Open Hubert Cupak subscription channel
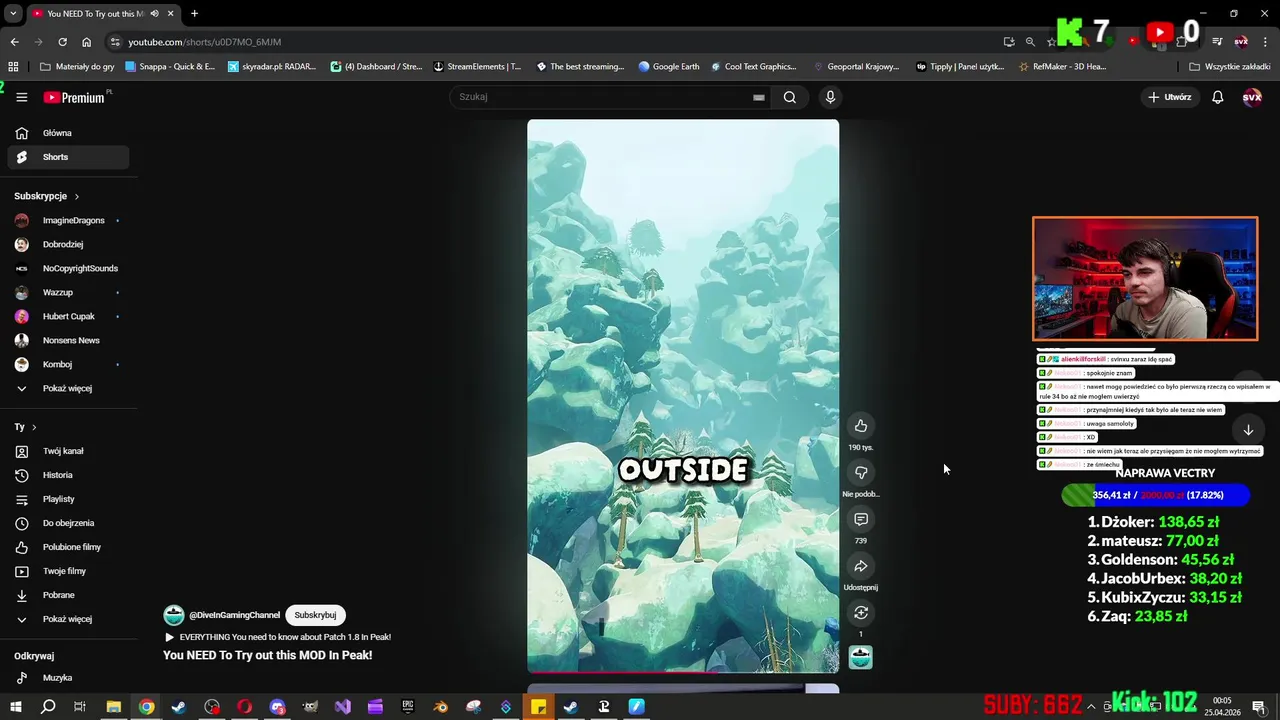The height and width of the screenshot is (720, 1280). tap(68, 316)
